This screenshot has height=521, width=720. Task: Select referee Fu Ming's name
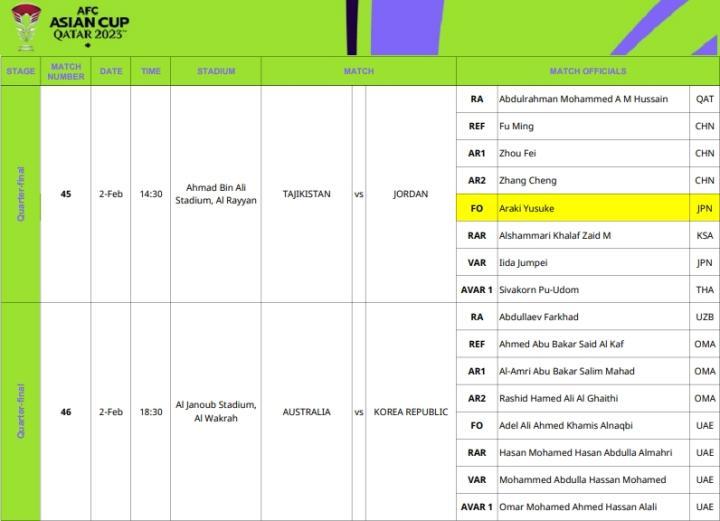tap(516, 127)
